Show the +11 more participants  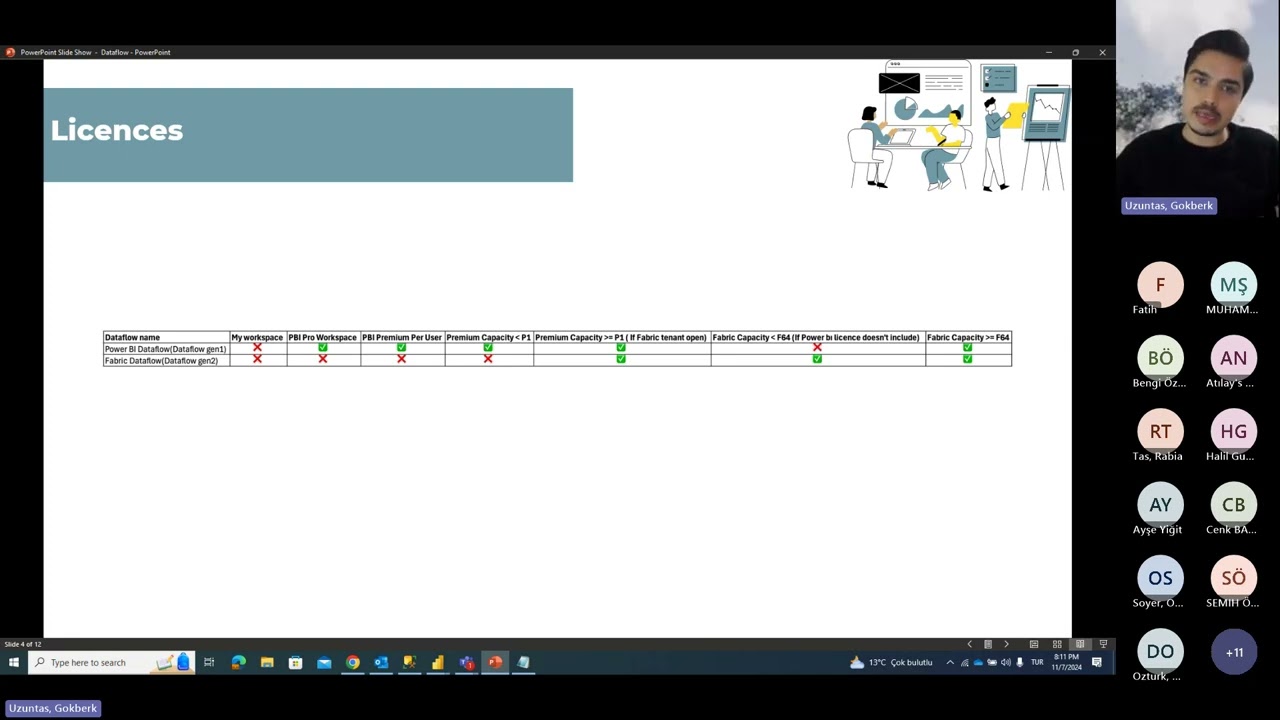pos(1234,652)
